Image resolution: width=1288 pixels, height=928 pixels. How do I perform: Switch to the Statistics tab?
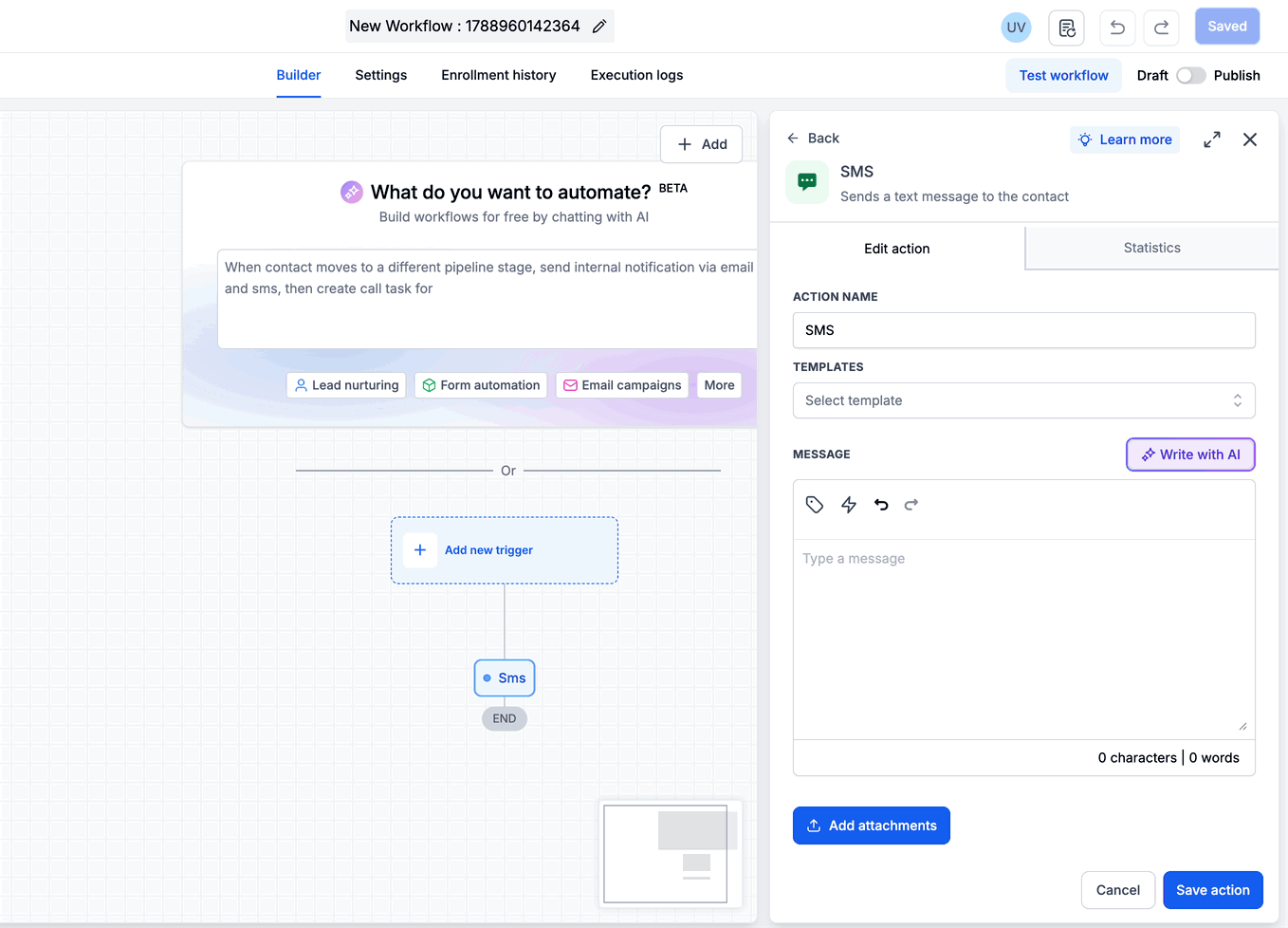click(x=1152, y=248)
